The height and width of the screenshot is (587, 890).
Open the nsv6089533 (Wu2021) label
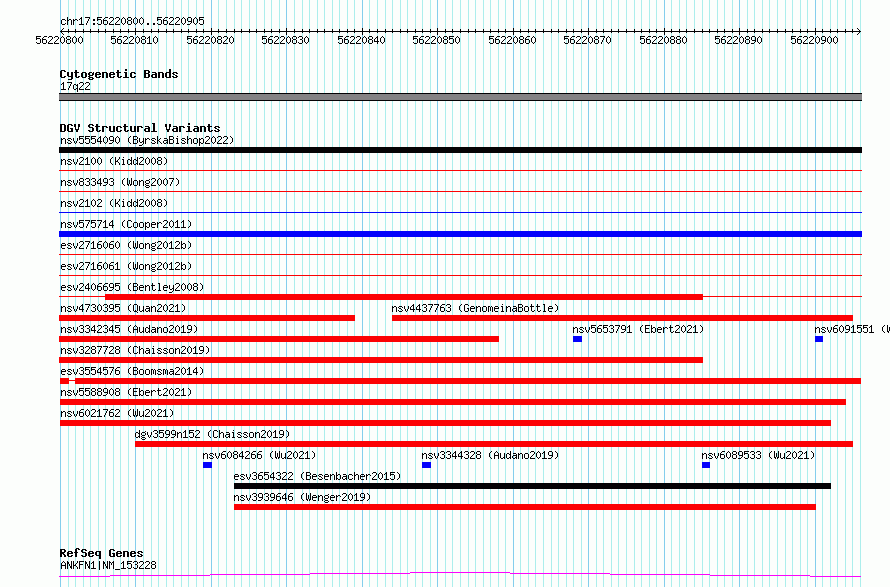[x=758, y=455]
